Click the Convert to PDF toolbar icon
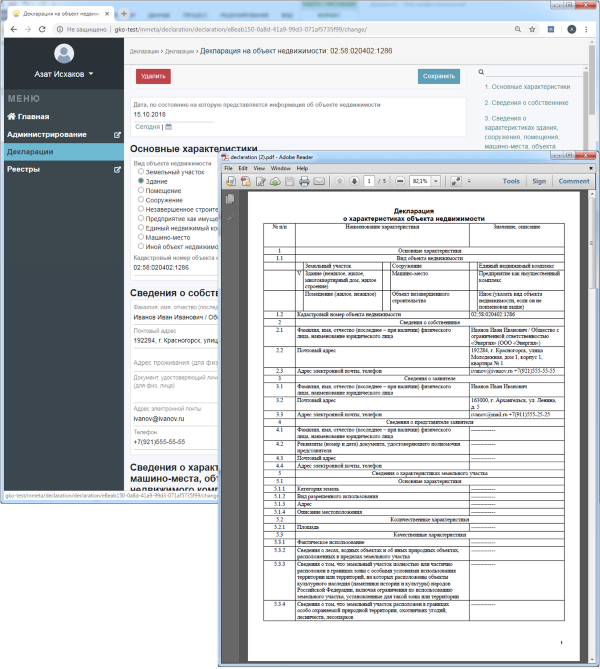 pos(246,181)
